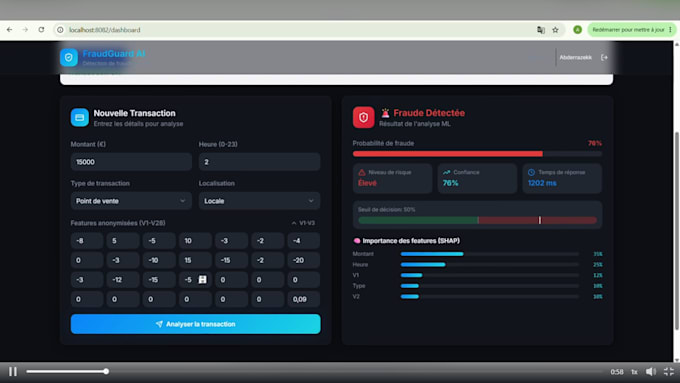The height and width of the screenshot is (383, 680).
Task: Click the Heure SHAP importance bar
Action: [x=490, y=265]
